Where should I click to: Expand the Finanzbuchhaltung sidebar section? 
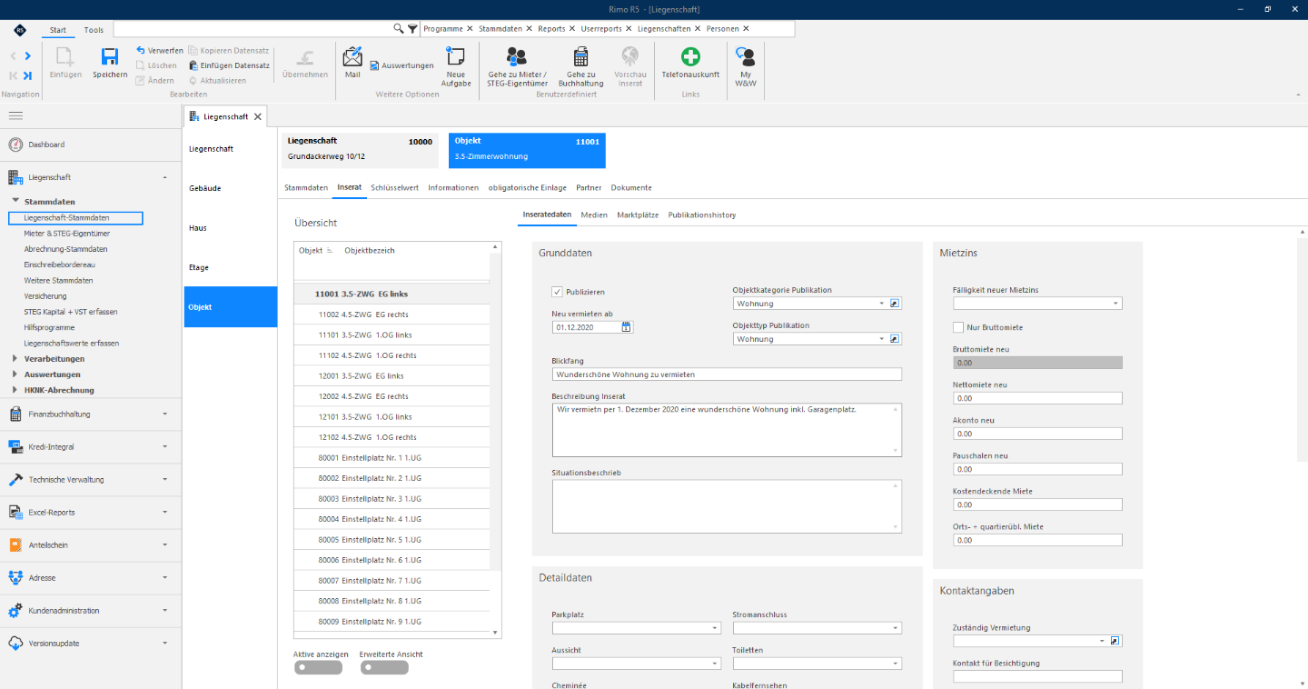click(90, 413)
